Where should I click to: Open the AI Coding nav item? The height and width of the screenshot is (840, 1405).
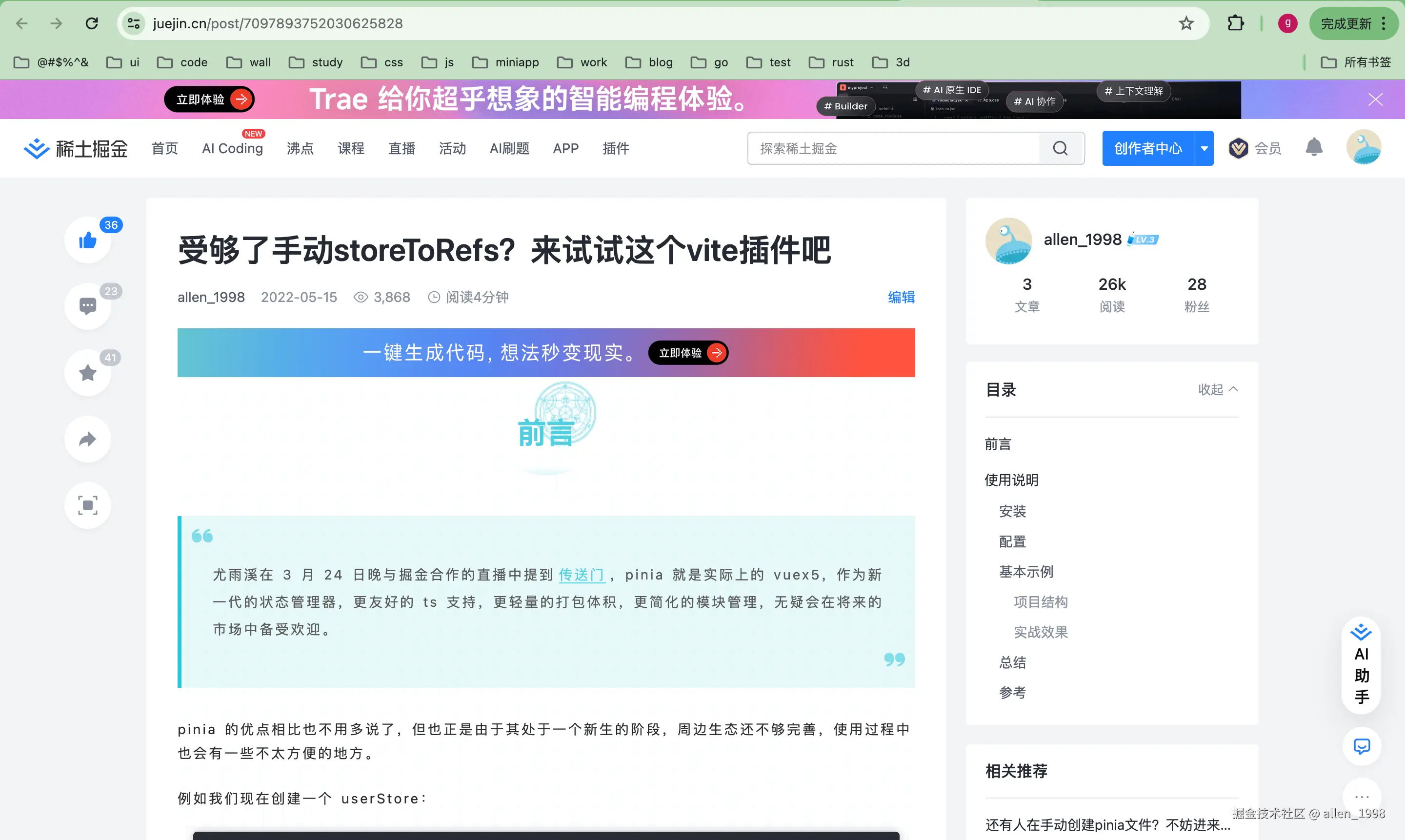click(x=232, y=148)
